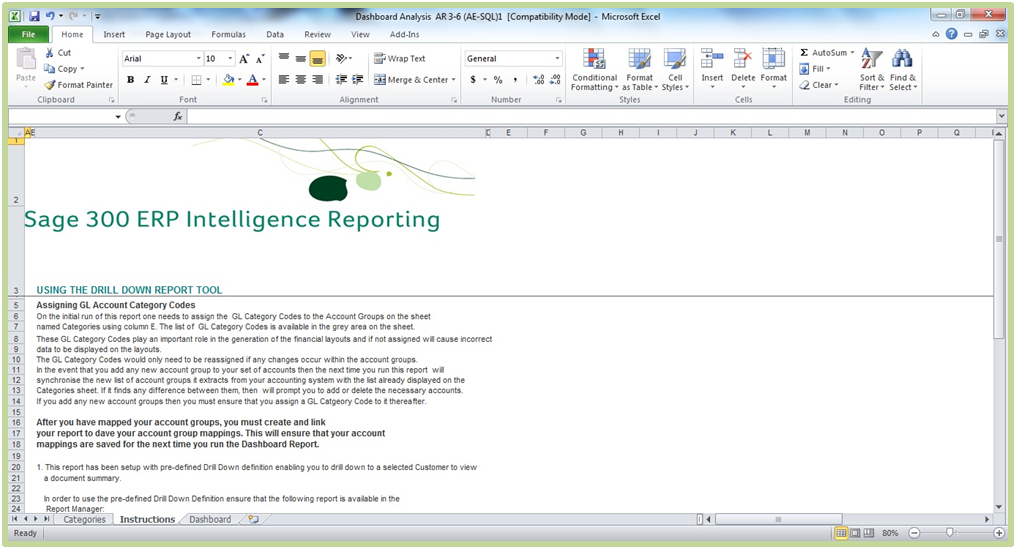Viewport: 1015px width, 549px height.
Task: Open the Name Box dropdown arrow
Action: click(118, 117)
